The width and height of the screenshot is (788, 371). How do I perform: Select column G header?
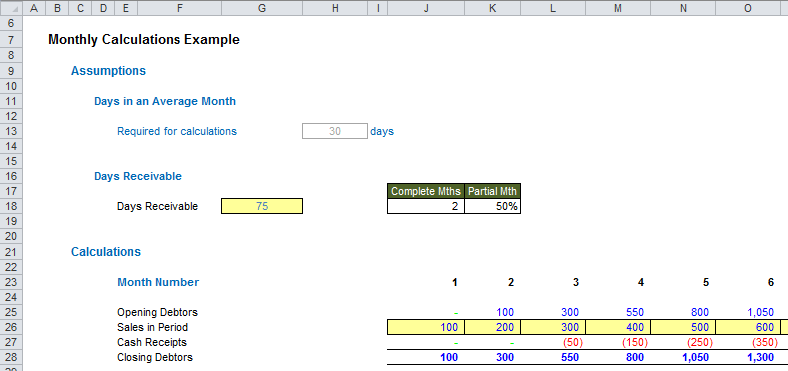(262, 8)
